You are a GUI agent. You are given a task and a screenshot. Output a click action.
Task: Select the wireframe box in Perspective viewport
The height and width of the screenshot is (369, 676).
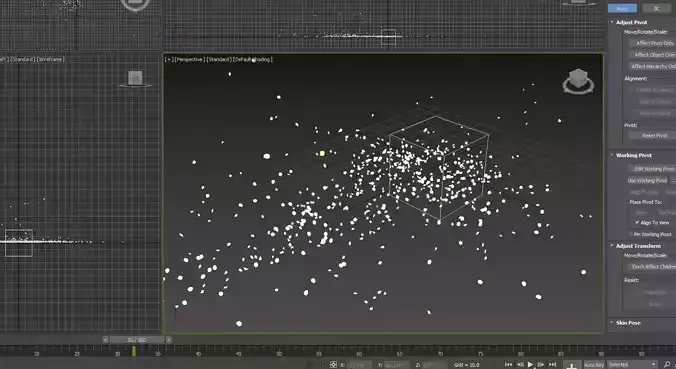[x=438, y=168]
